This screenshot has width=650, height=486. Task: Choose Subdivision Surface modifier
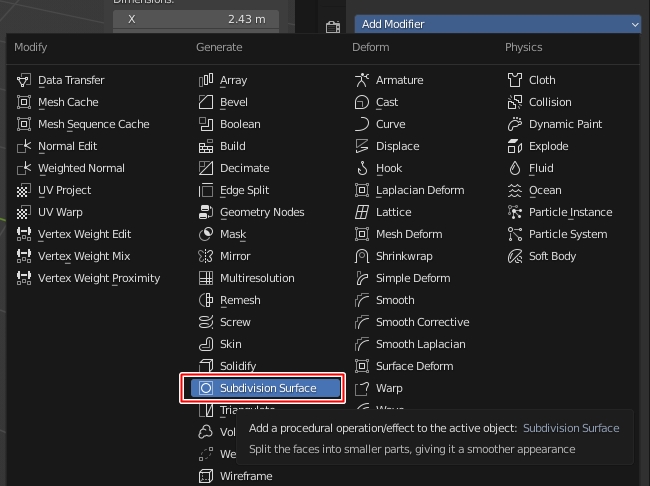coord(265,388)
